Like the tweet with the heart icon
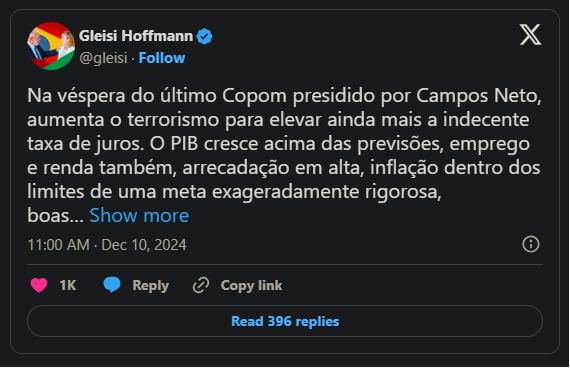Image resolution: width=570 pixels, height=368 pixels. [39, 285]
